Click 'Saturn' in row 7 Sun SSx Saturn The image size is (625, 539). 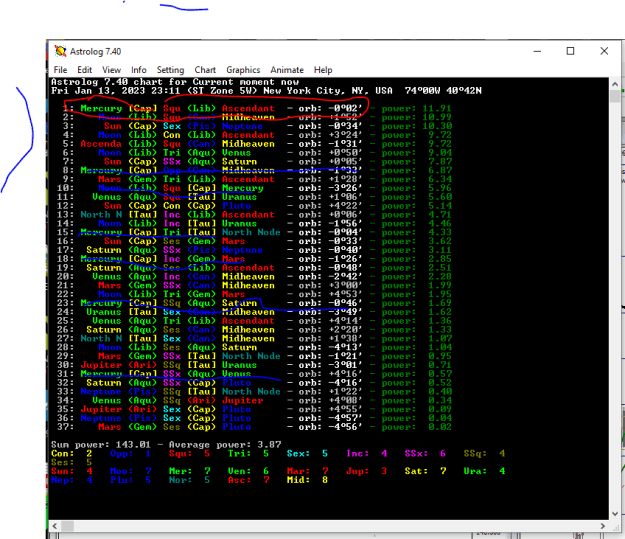click(239, 161)
